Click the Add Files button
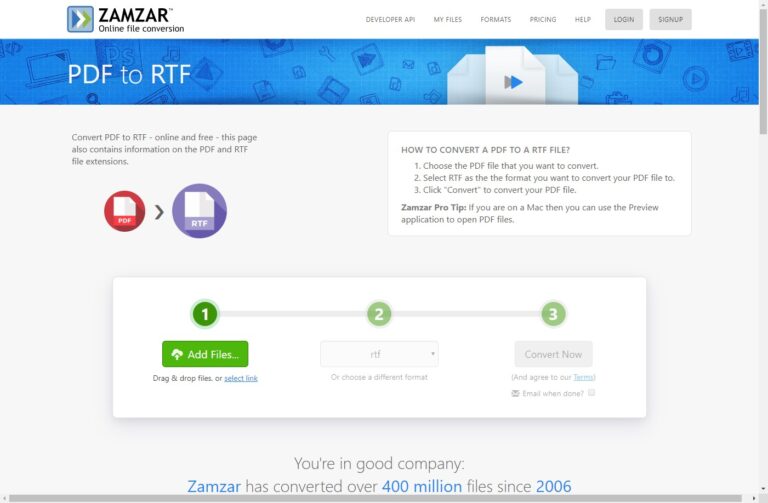768x503 pixels. pyautogui.click(x=205, y=354)
